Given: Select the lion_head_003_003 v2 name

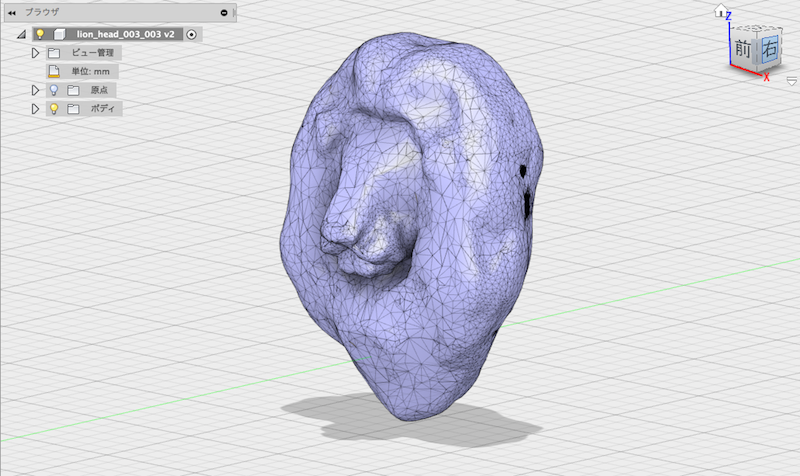Looking at the screenshot, I should pos(126,34).
